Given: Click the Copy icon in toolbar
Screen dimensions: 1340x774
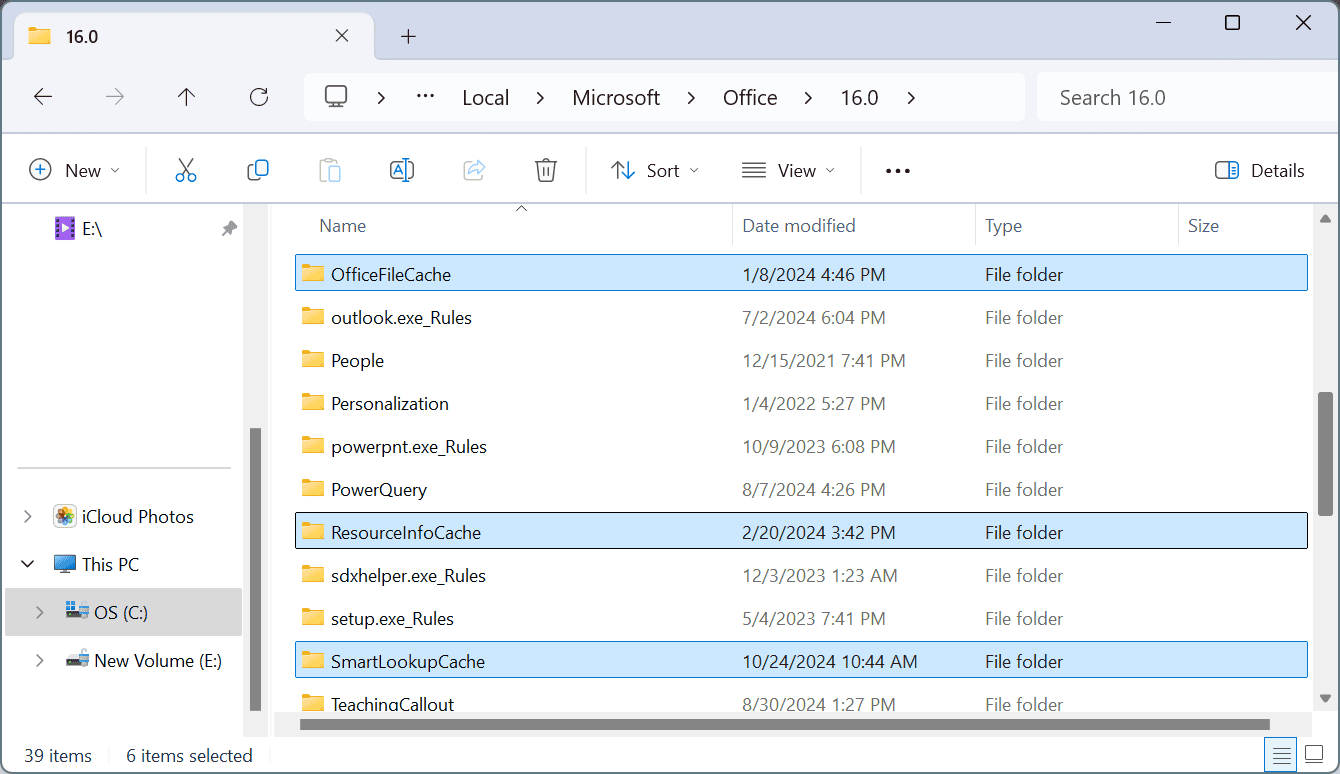Looking at the screenshot, I should click(x=258, y=170).
